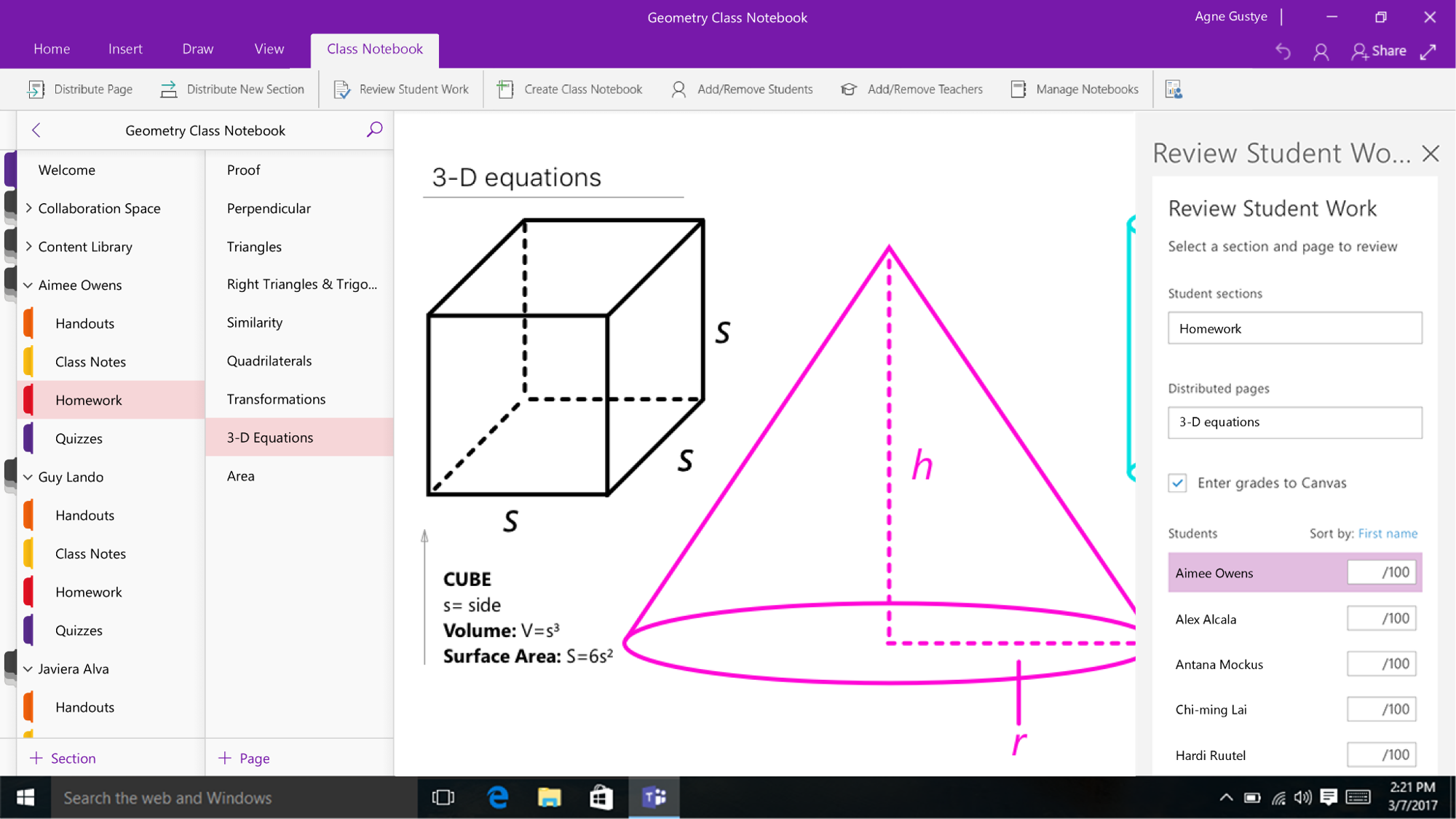Screen dimensions: 1456x819
Task: Expand the Collaboration Space section group
Action: 28,208
